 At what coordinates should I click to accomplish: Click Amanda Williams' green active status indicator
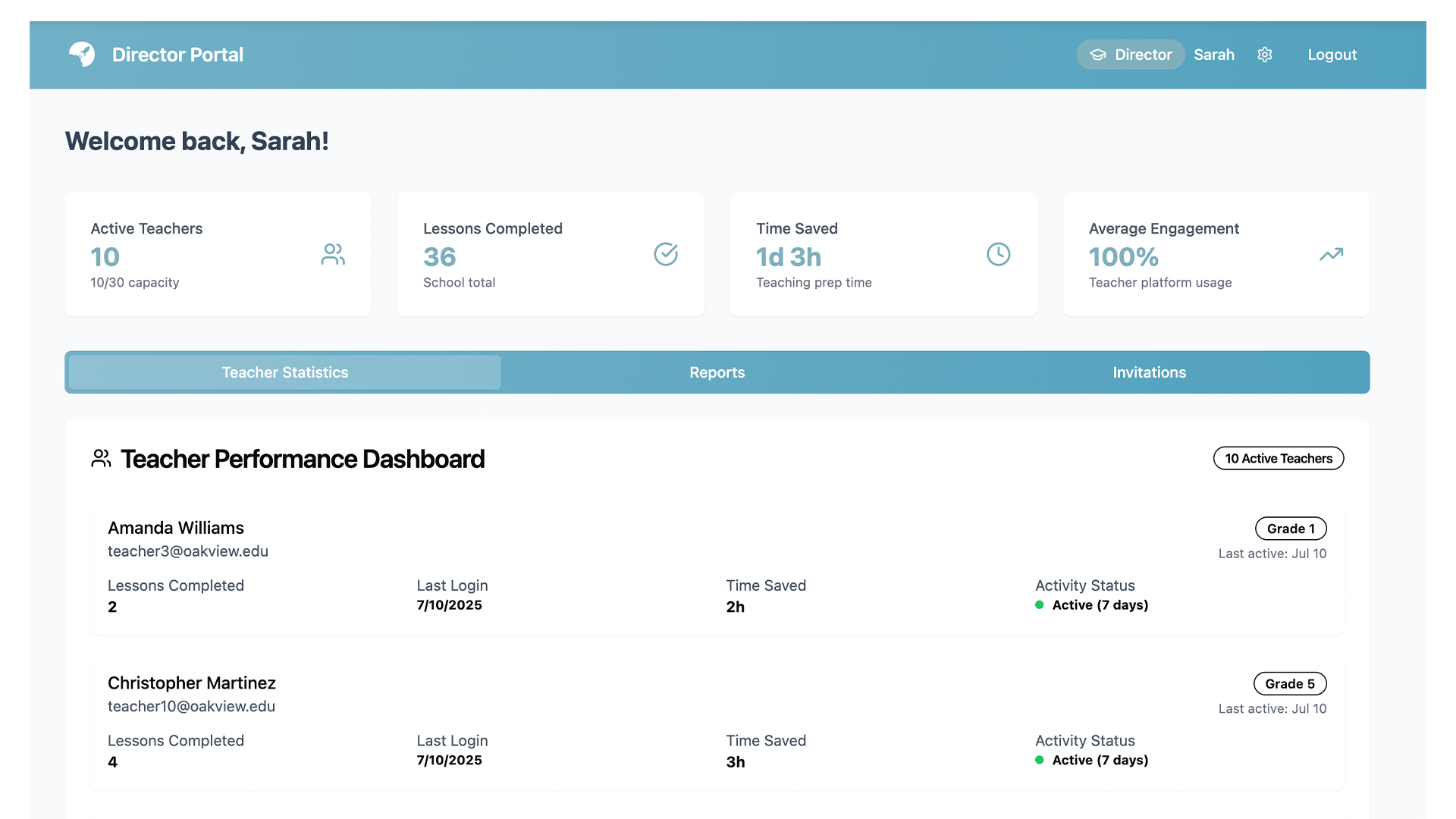pos(1040,605)
